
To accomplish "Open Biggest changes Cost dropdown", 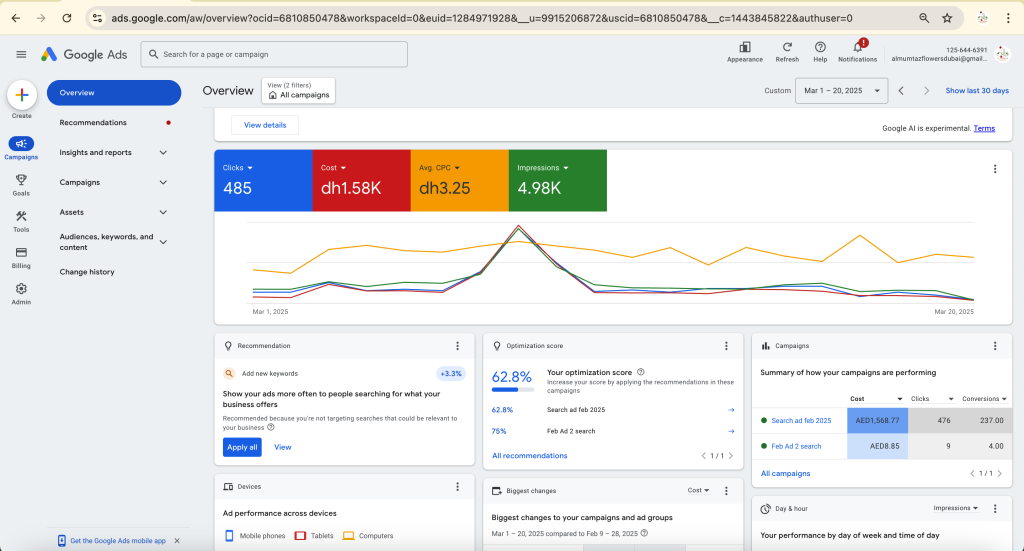I will pos(698,490).
